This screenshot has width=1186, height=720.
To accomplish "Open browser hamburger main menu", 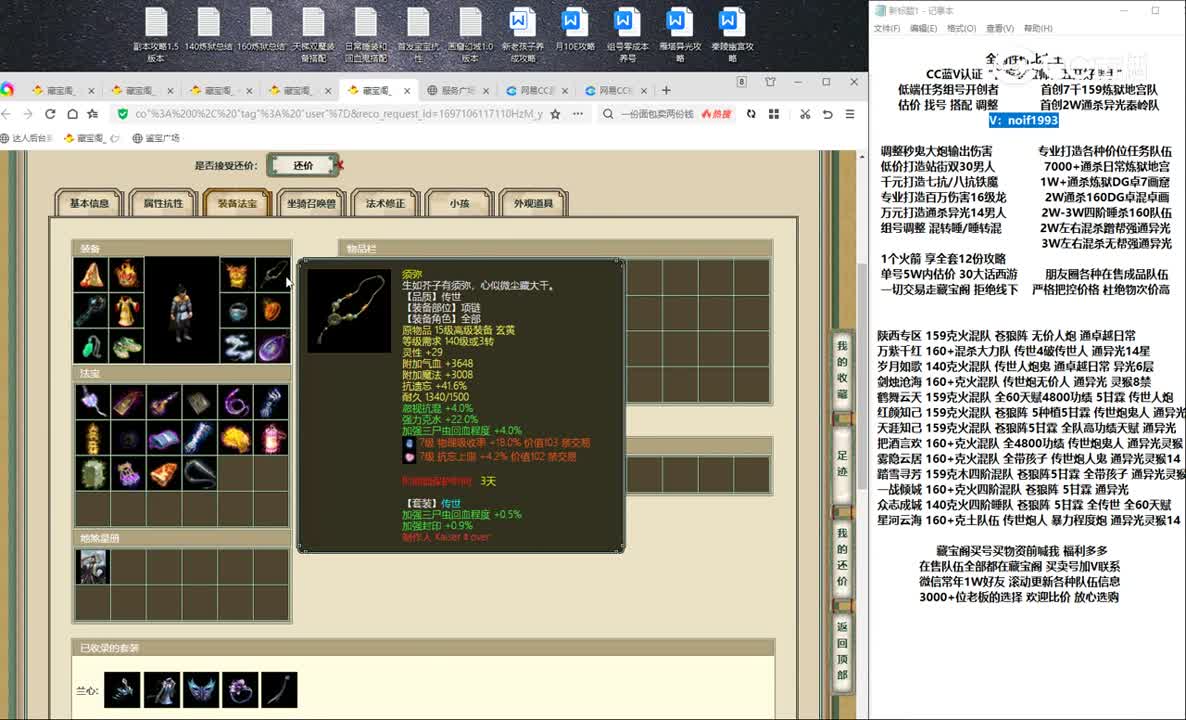I will 850,114.
